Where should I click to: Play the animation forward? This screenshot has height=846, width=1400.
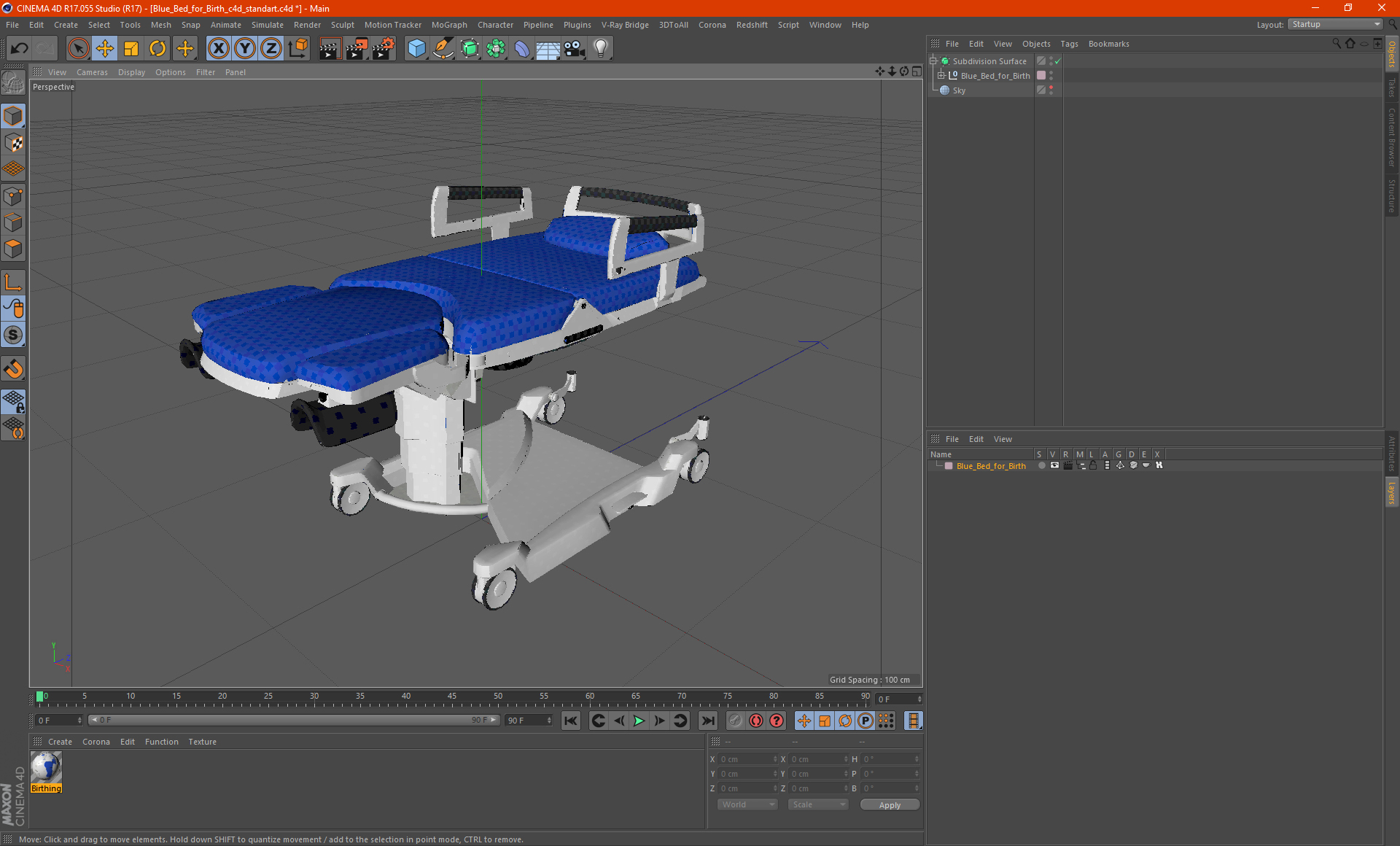click(639, 721)
